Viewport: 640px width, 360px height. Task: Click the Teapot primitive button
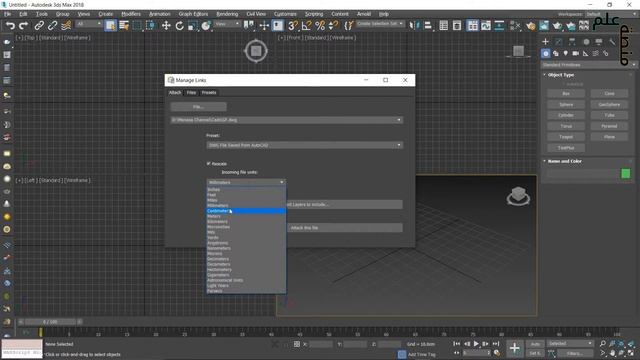(566, 137)
